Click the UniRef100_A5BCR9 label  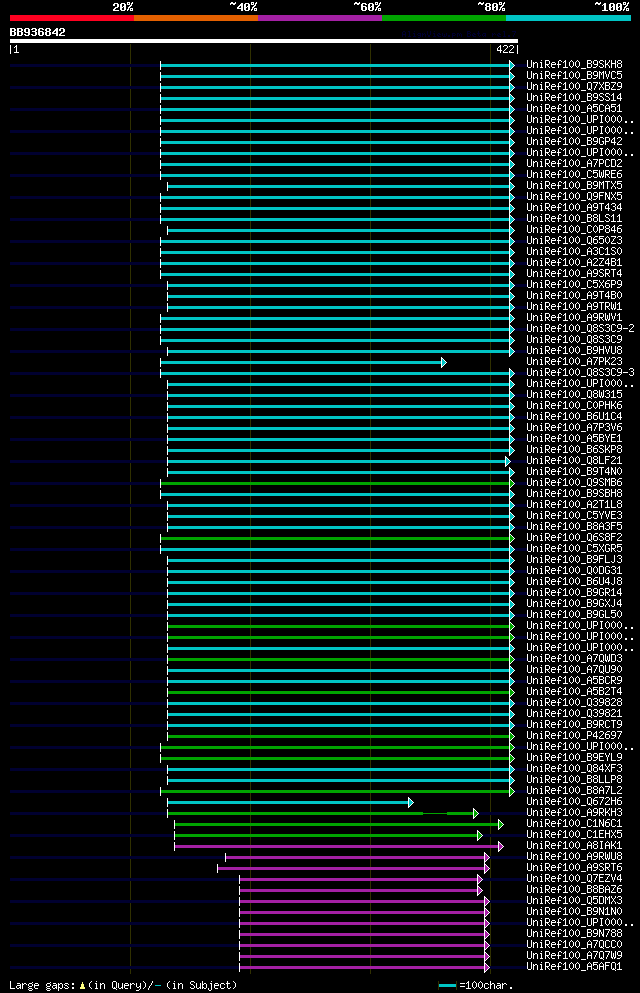(574, 681)
